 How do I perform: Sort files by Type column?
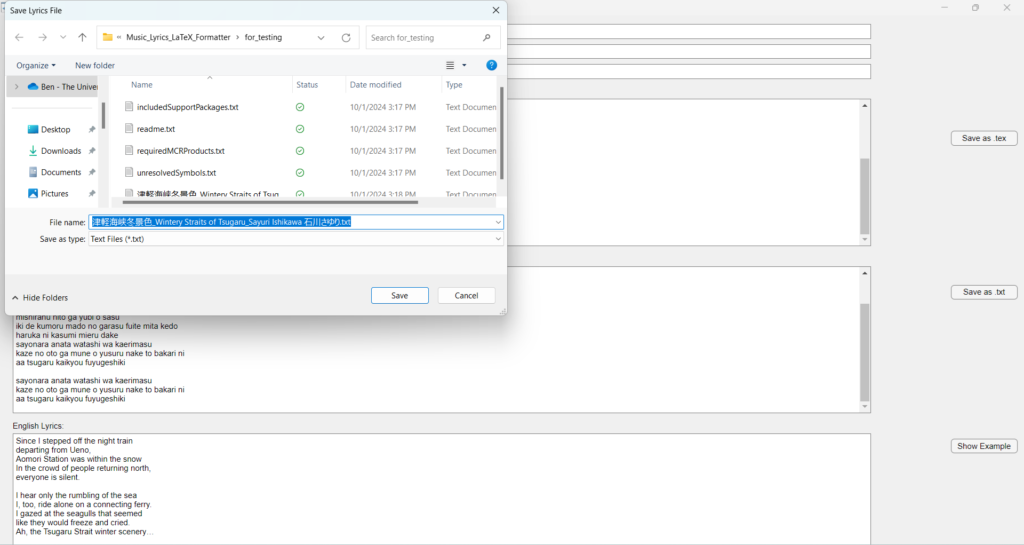tap(454, 85)
